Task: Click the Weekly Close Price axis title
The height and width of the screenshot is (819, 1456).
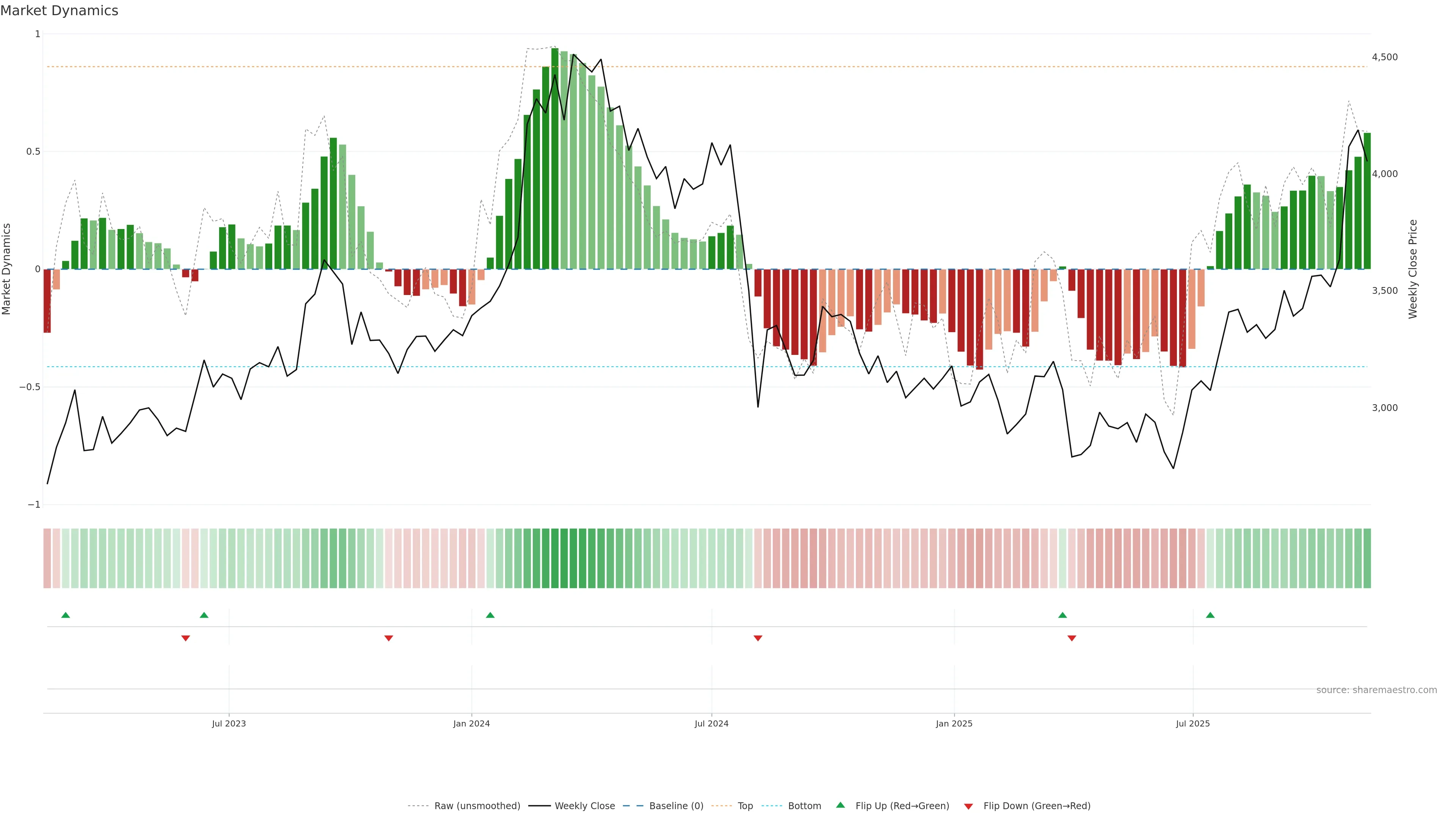Action: 1412,269
